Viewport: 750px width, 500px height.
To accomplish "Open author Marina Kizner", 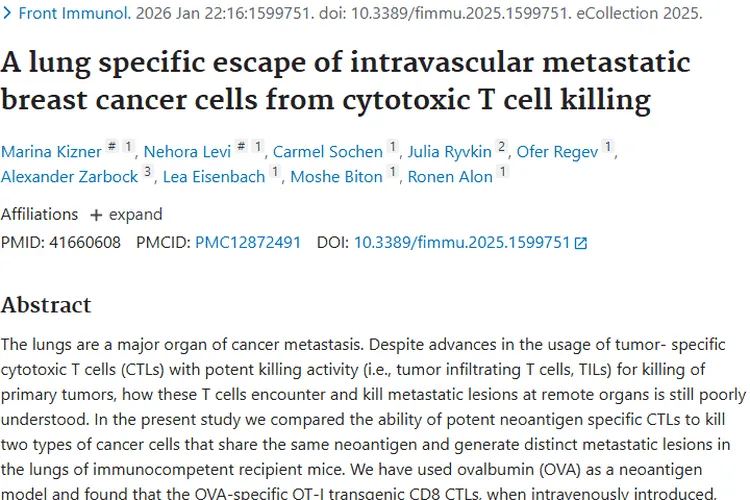I will click(51, 152).
